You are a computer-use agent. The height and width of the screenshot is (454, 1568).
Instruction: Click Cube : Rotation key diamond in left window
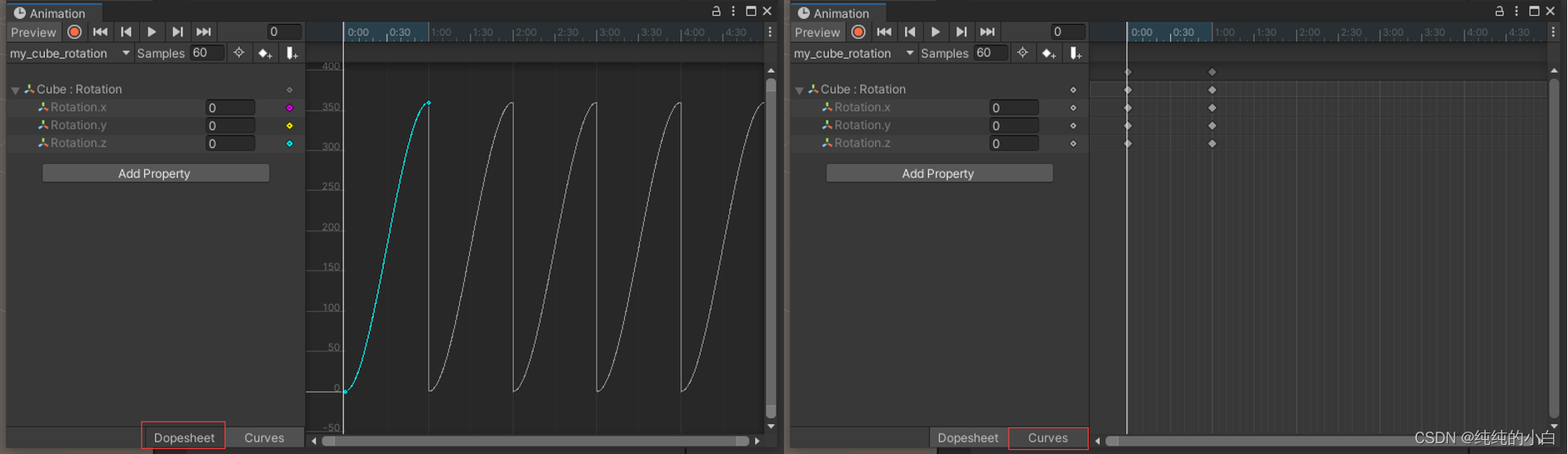pos(289,89)
